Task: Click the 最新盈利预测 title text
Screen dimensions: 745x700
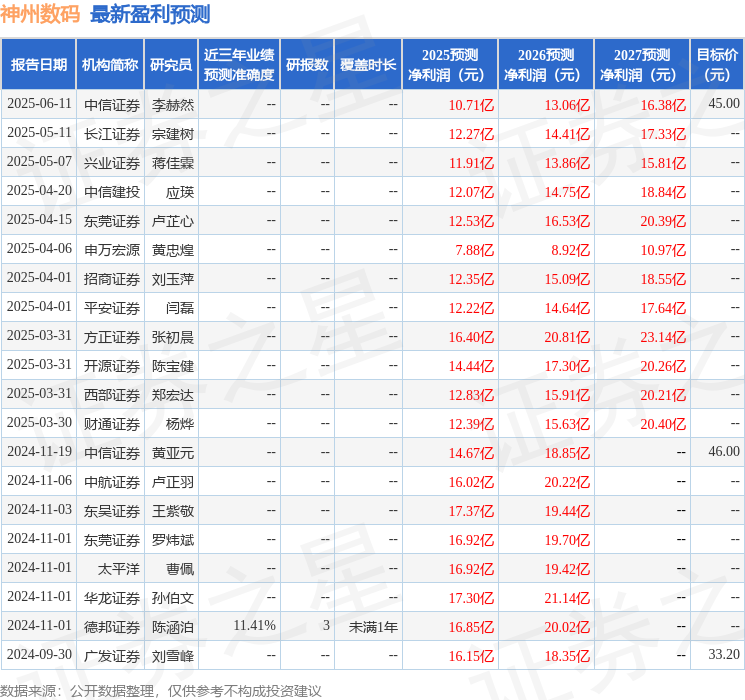Action: [150, 14]
